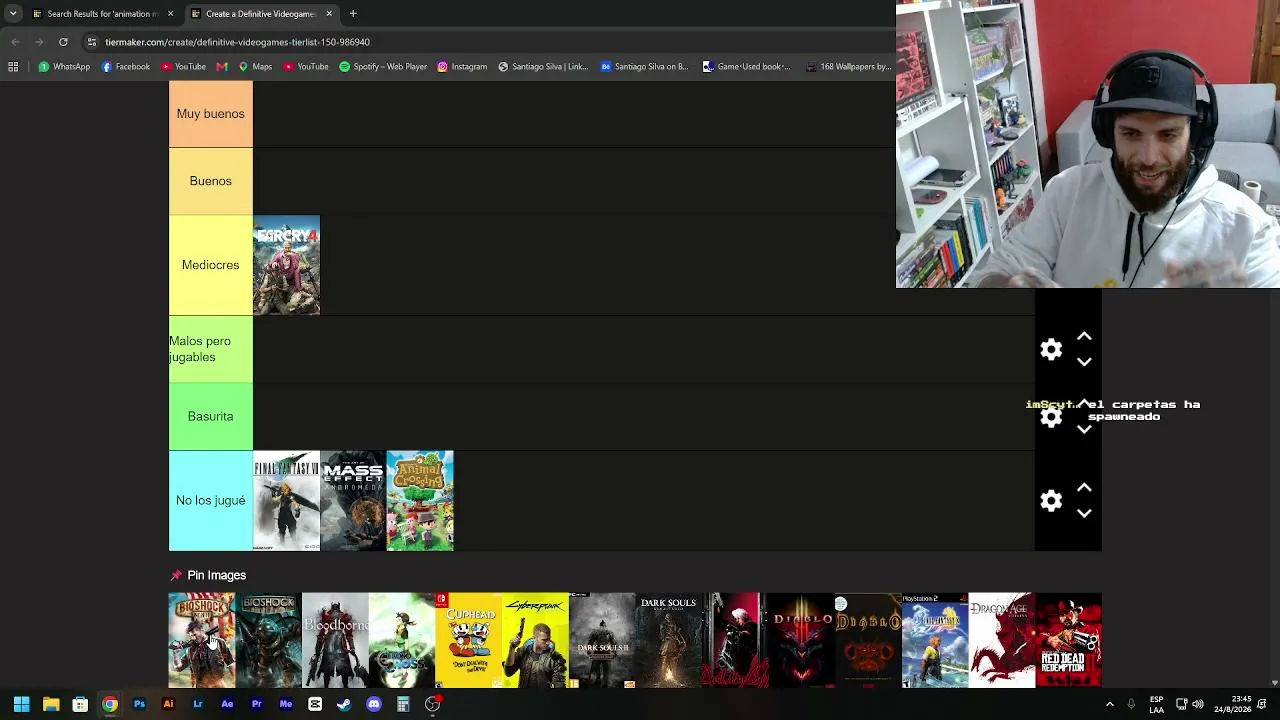This screenshot has height=720, width=1280.
Task: Launch Photoshop from the taskbar
Action: pos(139,704)
